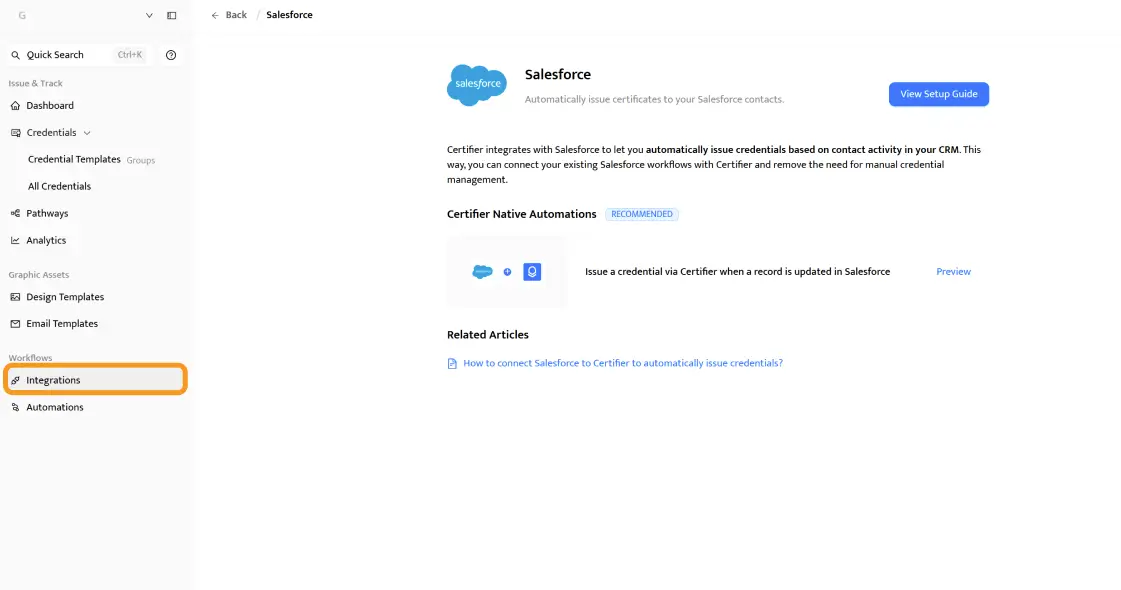Click the document icon beside related article
Screen dimensions: 1121x590
452,363
